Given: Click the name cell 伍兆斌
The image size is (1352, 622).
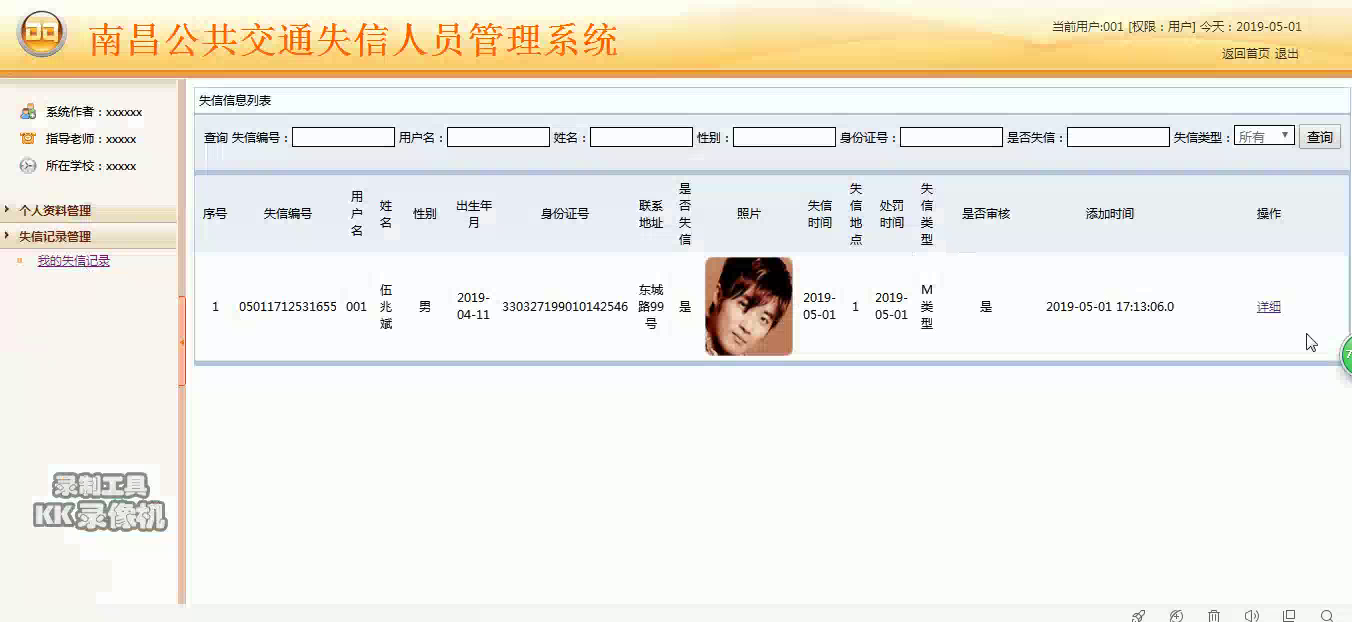Looking at the screenshot, I should [386, 307].
